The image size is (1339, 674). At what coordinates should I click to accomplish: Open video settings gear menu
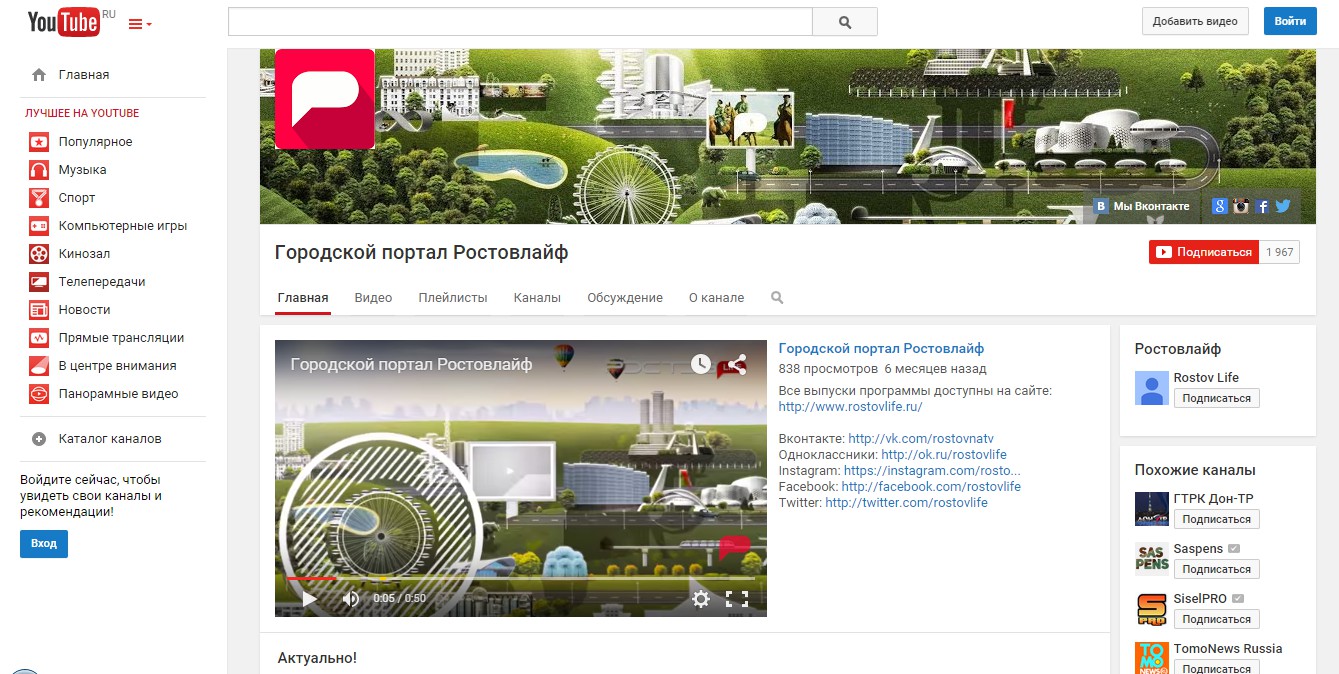pos(701,599)
